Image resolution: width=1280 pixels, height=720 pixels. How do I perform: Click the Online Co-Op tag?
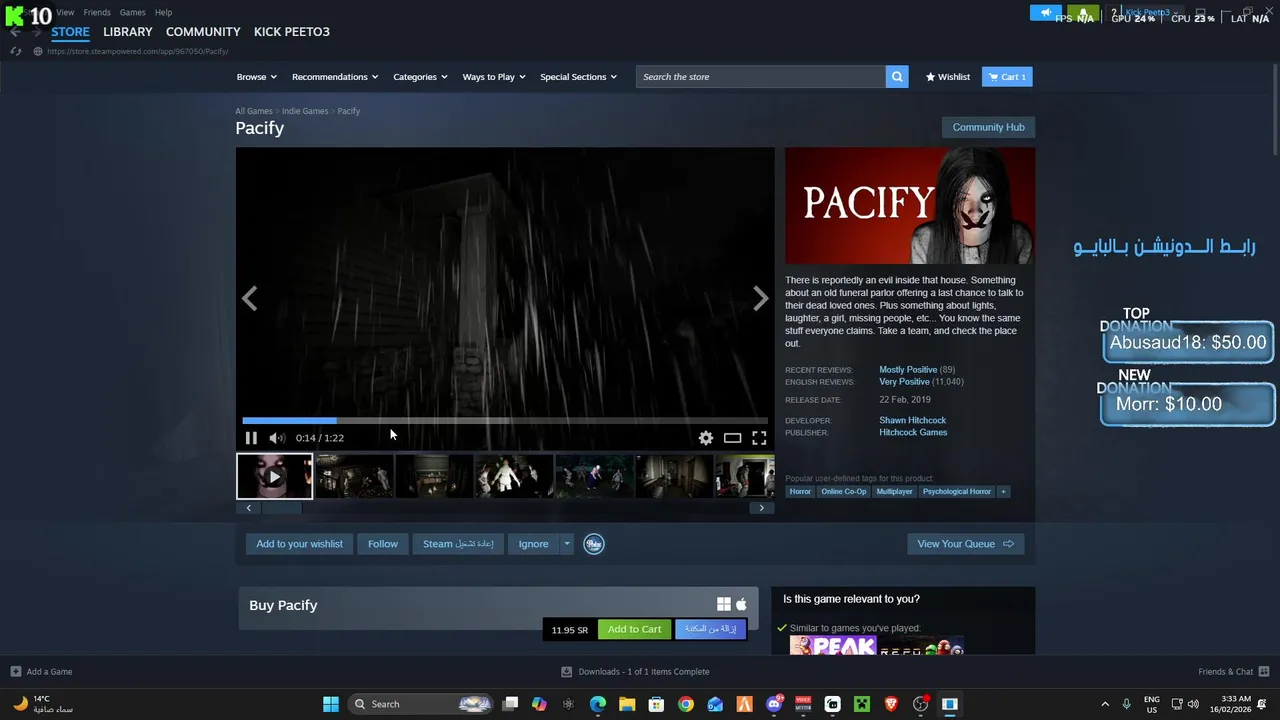(843, 492)
